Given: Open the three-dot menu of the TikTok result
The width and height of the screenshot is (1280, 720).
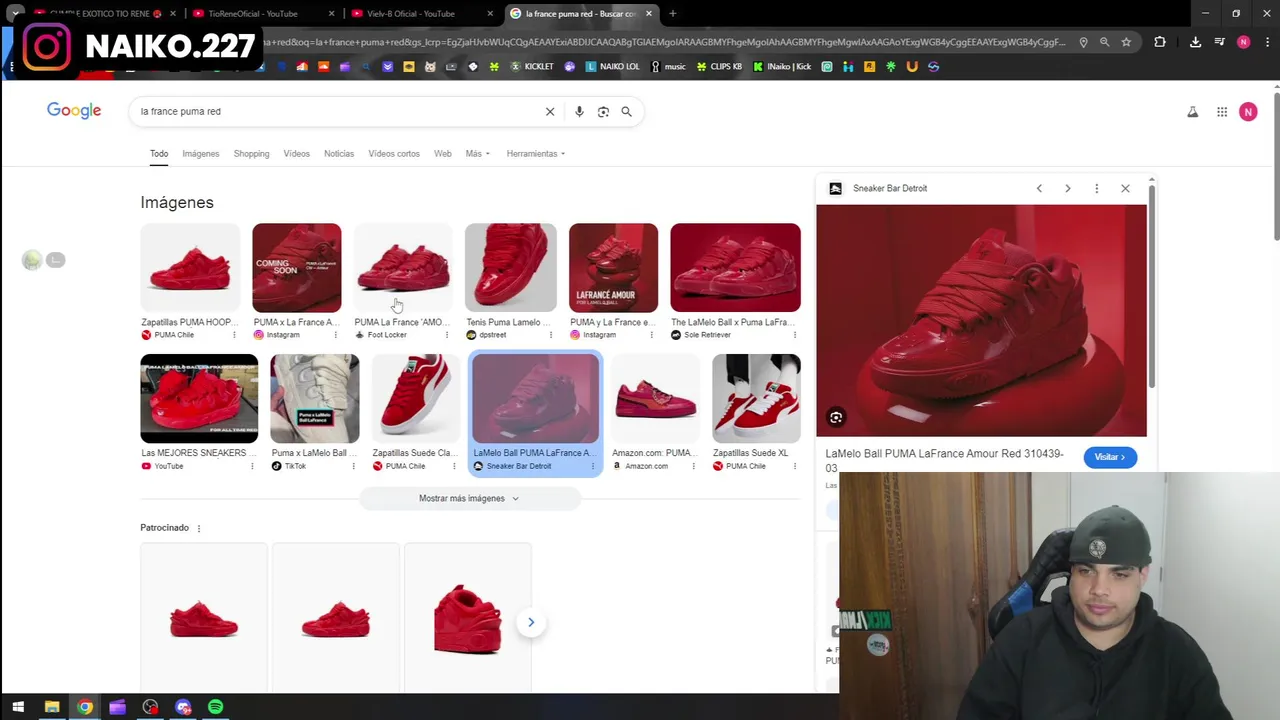Looking at the screenshot, I should pyautogui.click(x=353, y=466).
